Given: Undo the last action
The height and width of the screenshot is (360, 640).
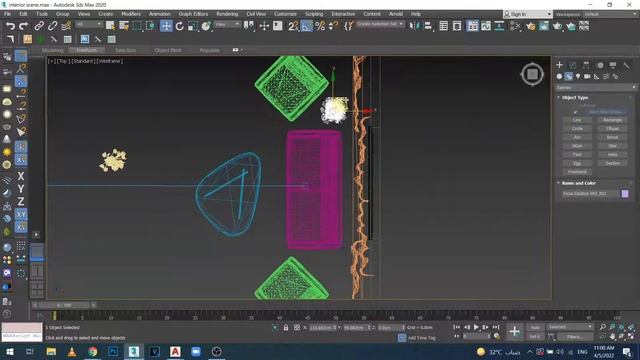Looking at the screenshot, I should point(10,26).
